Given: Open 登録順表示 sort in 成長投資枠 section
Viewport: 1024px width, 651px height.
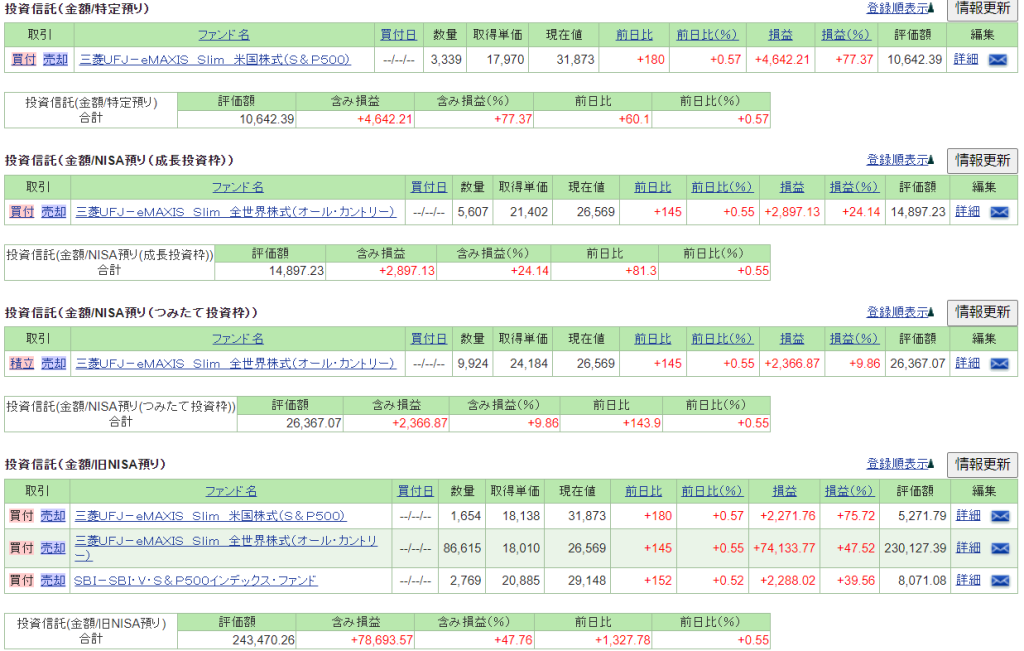Looking at the screenshot, I should click(x=900, y=161).
